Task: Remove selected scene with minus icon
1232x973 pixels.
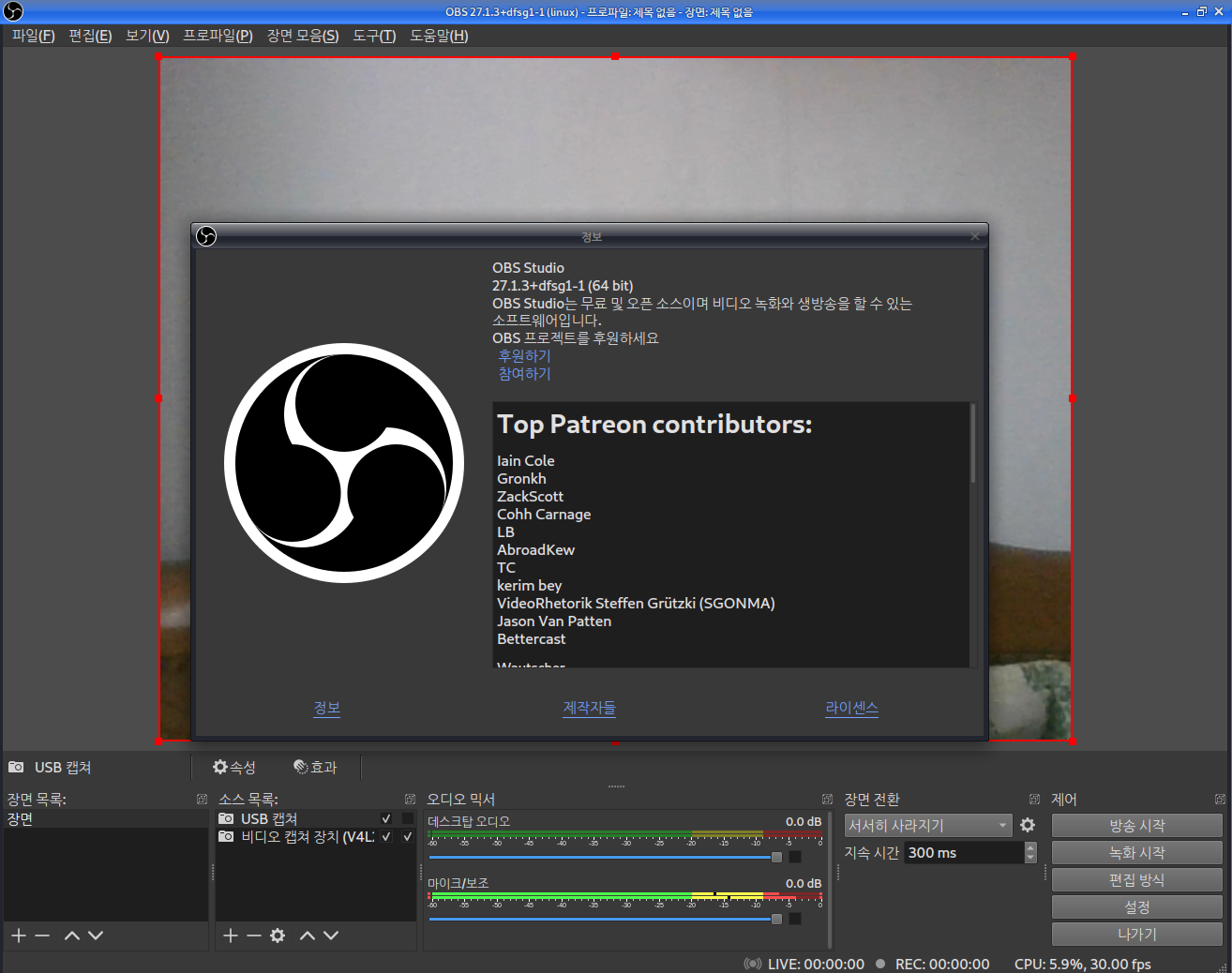Action: pyautogui.click(x=42, y=936)
